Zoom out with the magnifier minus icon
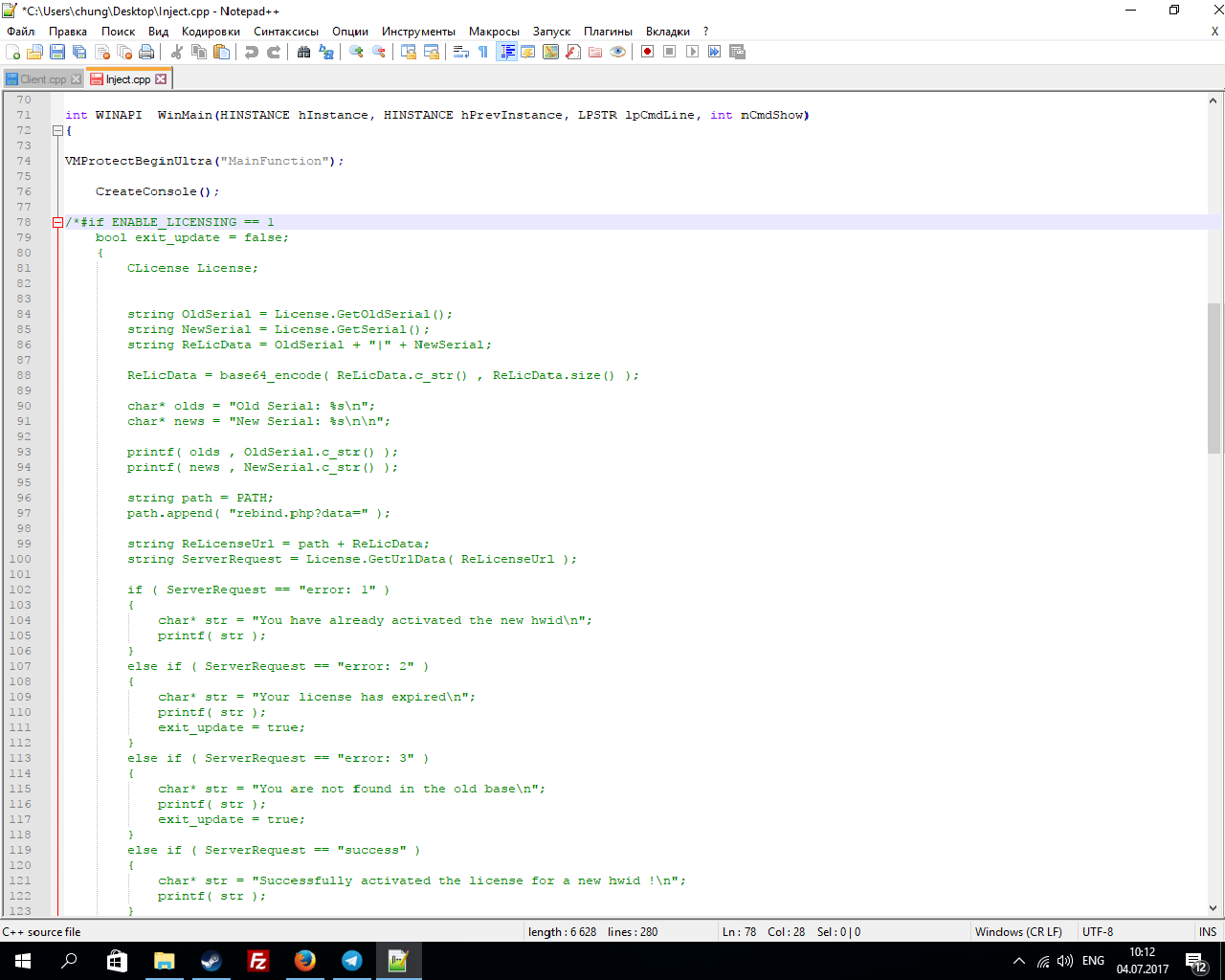Viewport: 1225px width, 980px height. (379, 52)
